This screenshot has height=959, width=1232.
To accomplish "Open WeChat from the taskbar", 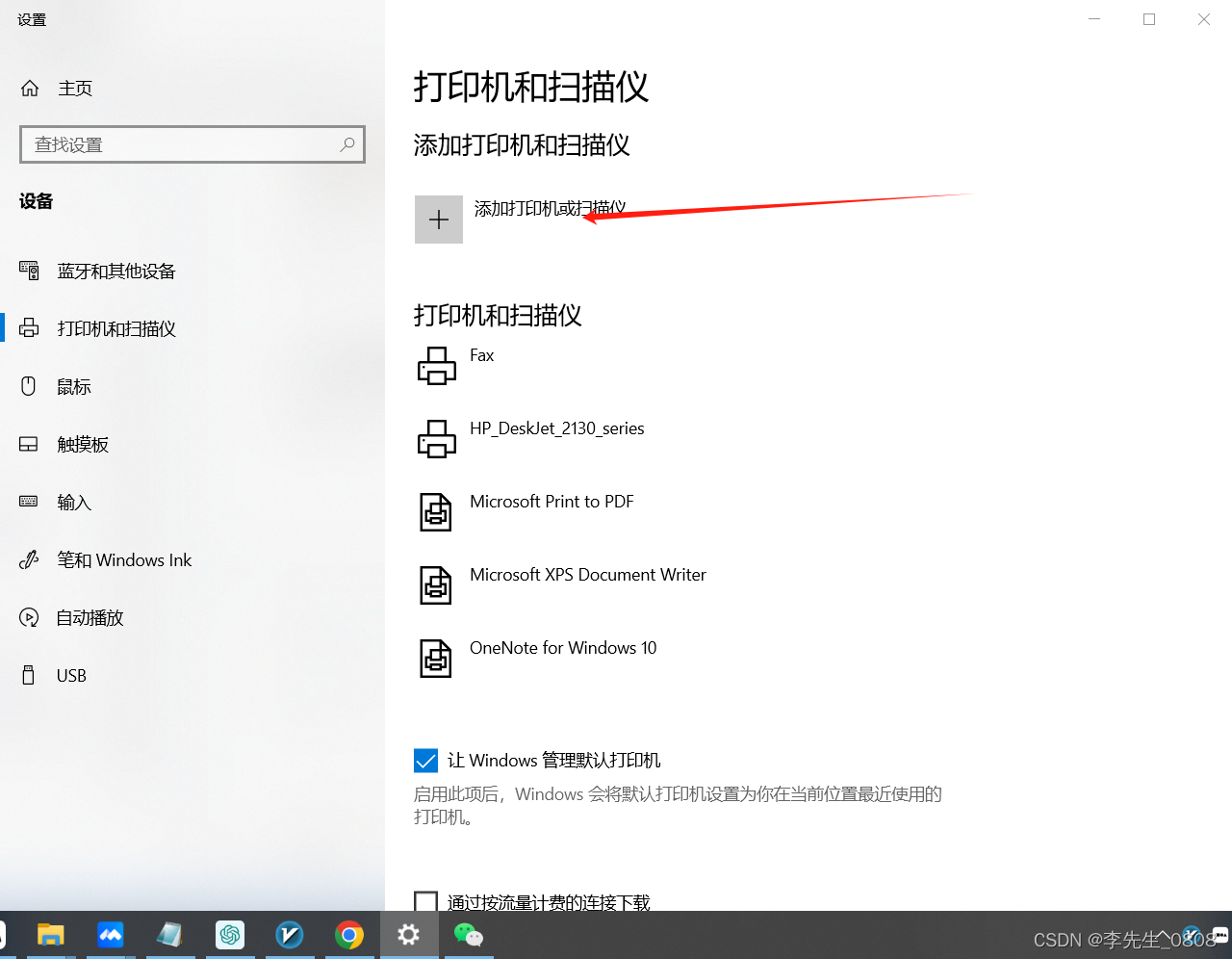I will coord(469,935).
